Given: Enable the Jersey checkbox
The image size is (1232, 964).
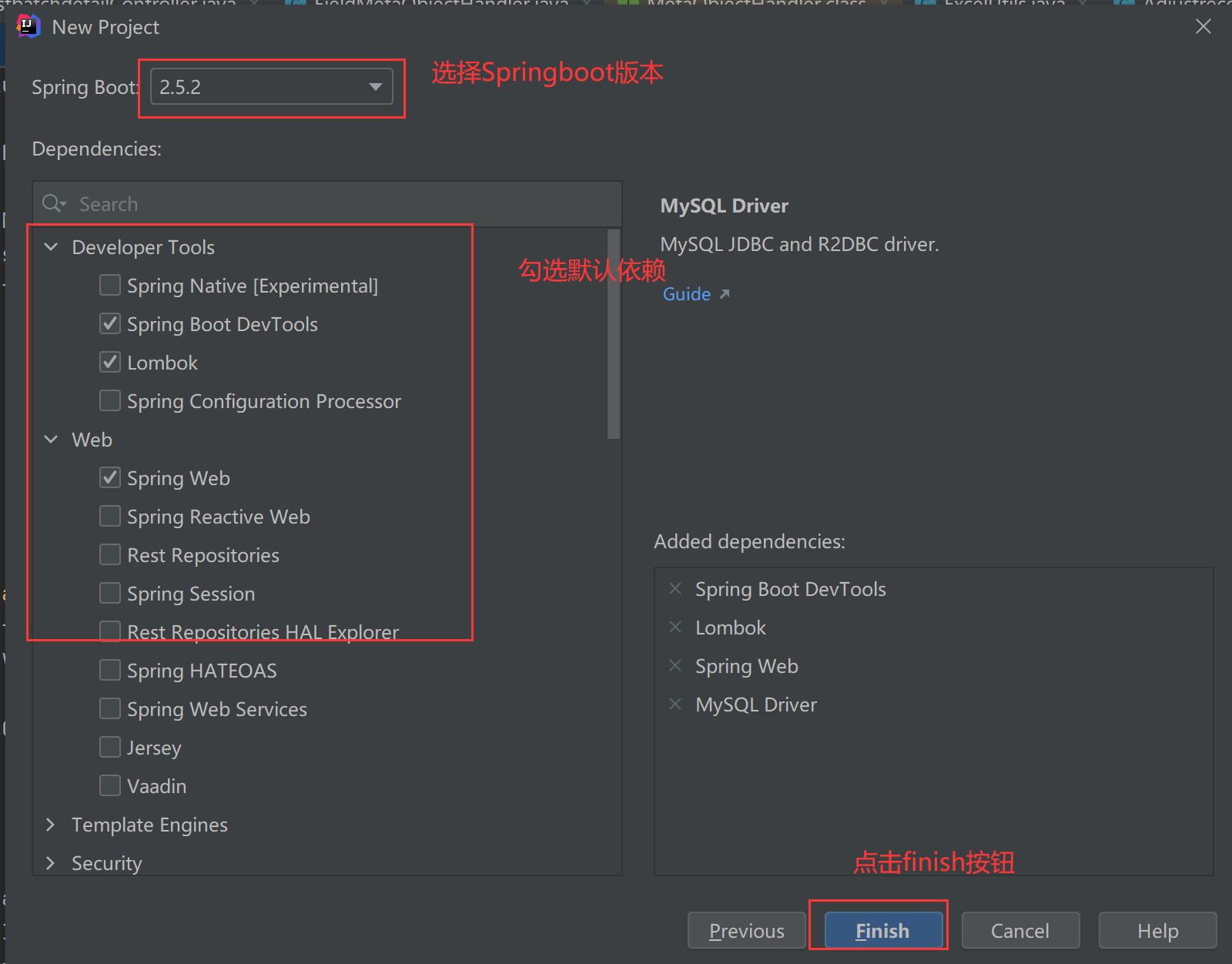Looking at the screenshot, I should pyautogui.click(x=110, y=748).
